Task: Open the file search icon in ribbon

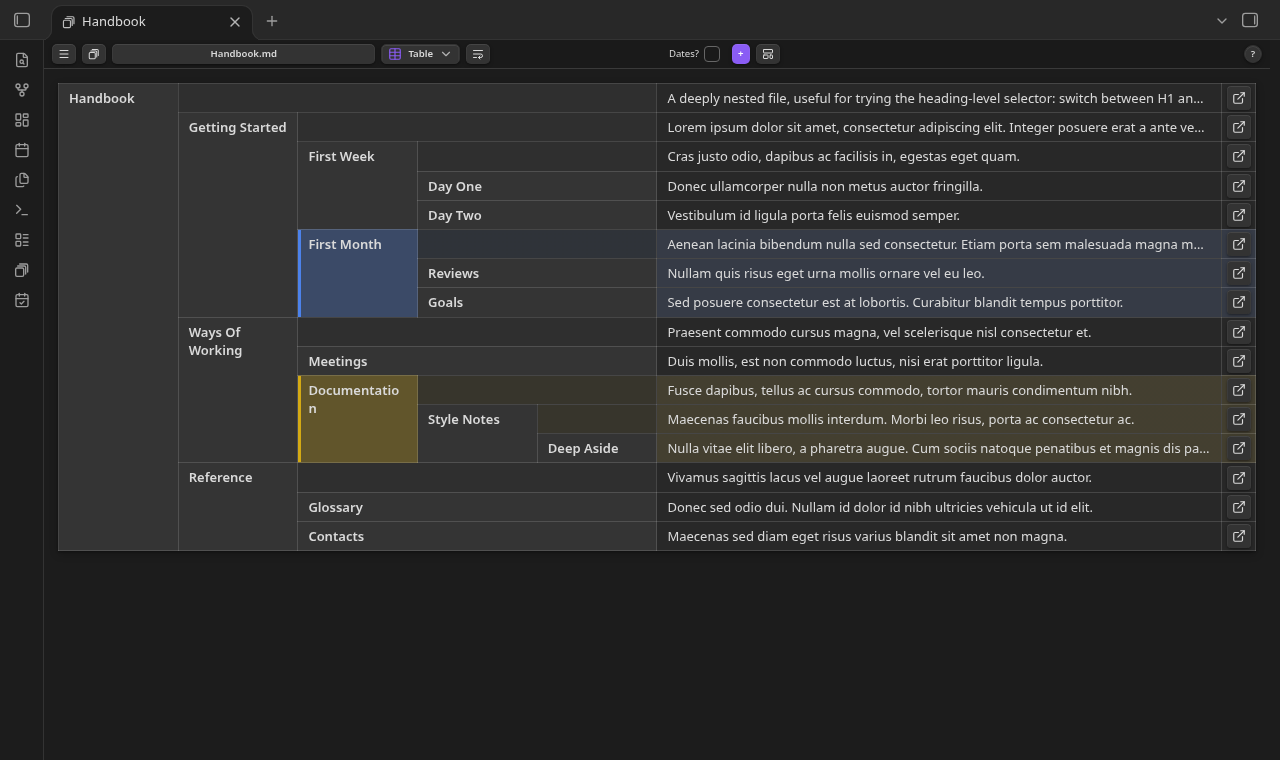Action: point(22,60)
